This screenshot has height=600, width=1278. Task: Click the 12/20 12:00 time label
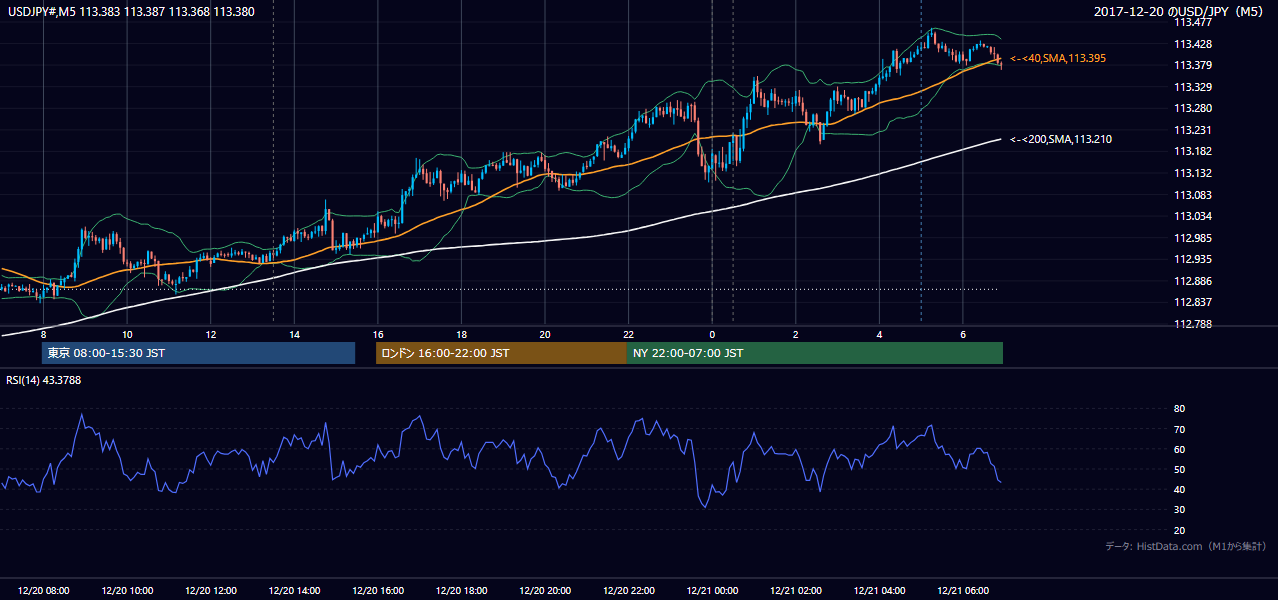[x=211, y=591]
